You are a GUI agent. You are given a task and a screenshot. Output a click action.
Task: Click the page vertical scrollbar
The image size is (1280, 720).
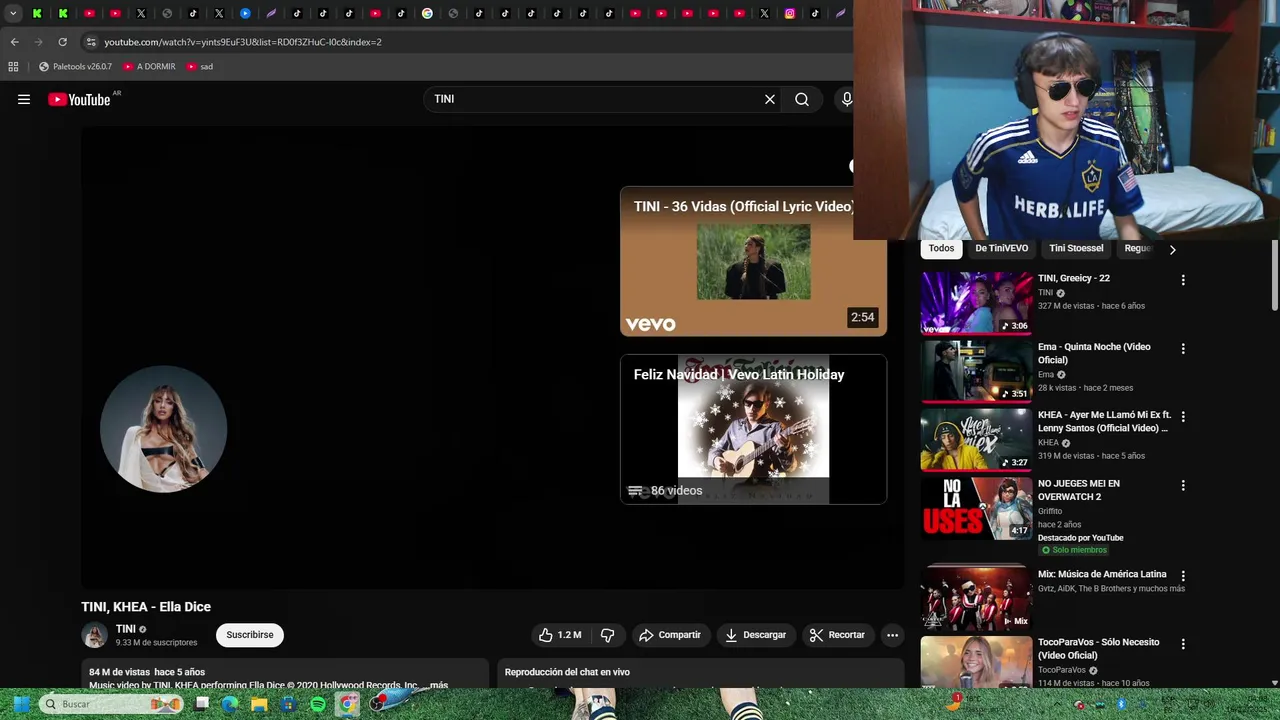click(x=1274, y=275)
